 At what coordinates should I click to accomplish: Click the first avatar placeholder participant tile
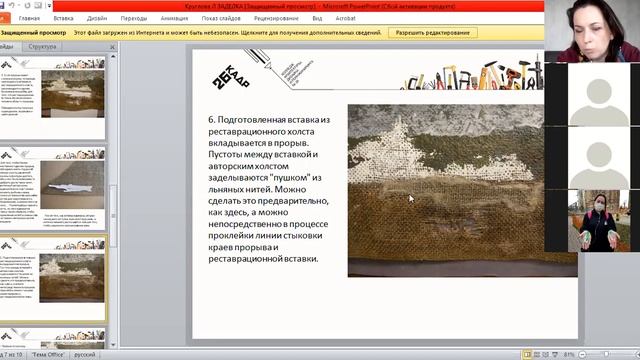(599, 95)
